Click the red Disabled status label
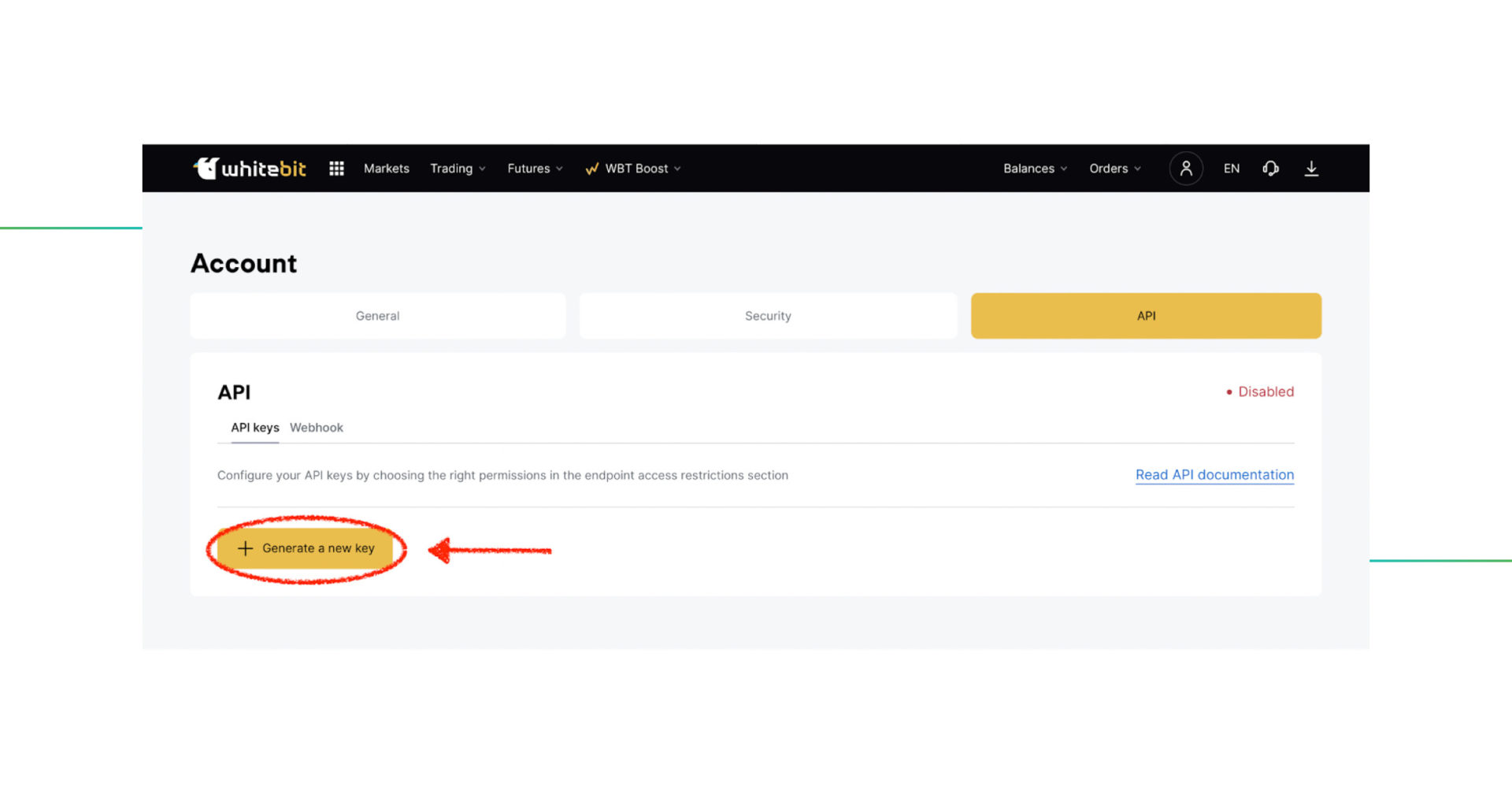1512x794 pixels. [x=1265, y=391]
